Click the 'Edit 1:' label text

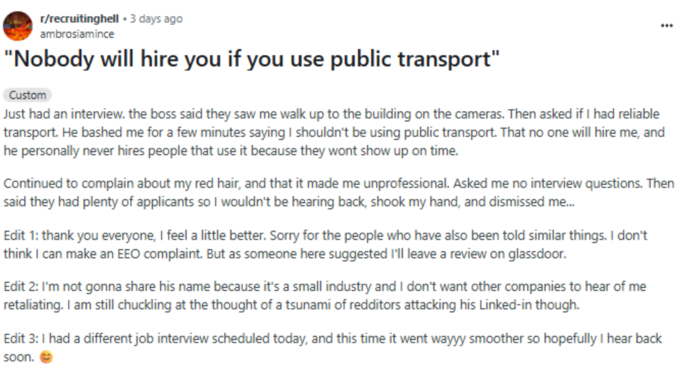point(20,236)
